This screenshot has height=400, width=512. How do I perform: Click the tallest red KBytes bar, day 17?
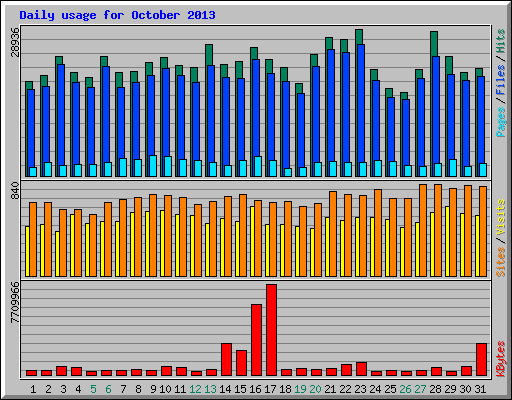click(x=271, y=330)
